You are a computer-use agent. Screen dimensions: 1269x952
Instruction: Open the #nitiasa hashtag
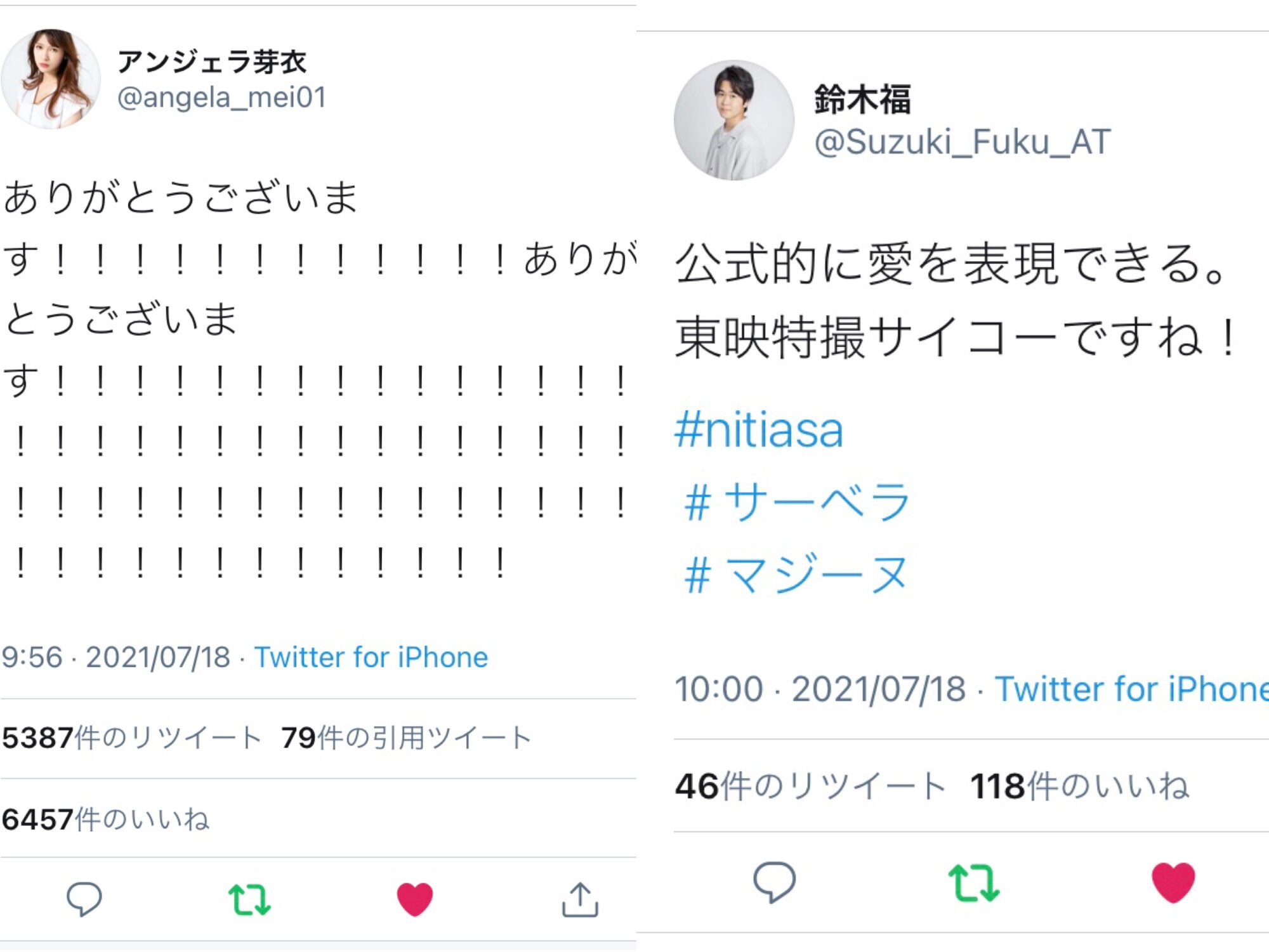tap(759, 430)
